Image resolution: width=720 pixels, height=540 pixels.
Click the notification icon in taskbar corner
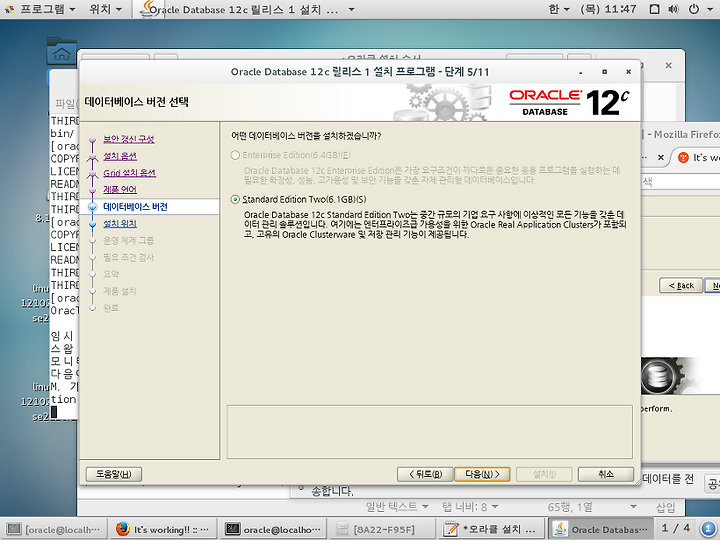[708, 529]
